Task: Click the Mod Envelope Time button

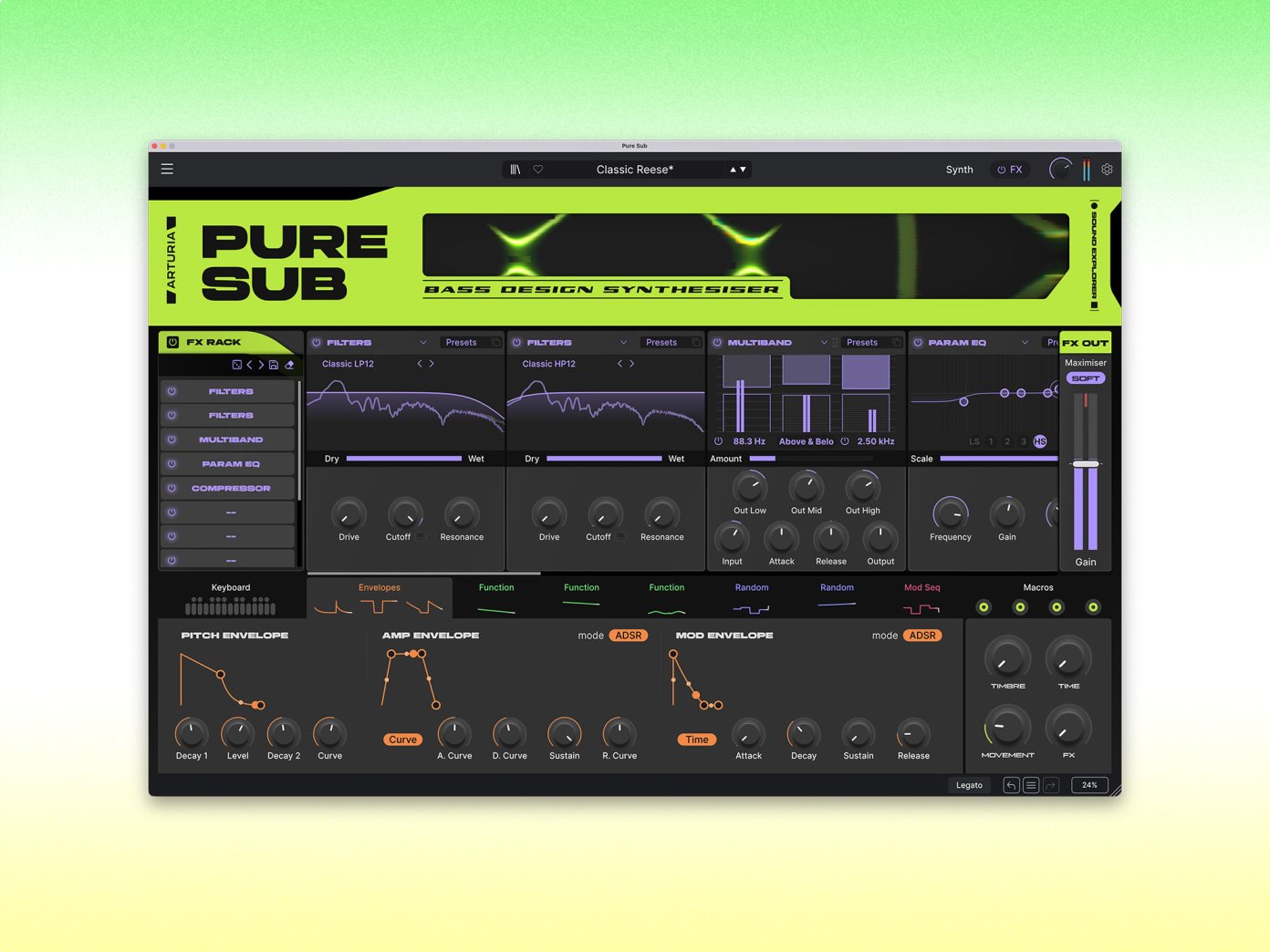Action: 697,740
